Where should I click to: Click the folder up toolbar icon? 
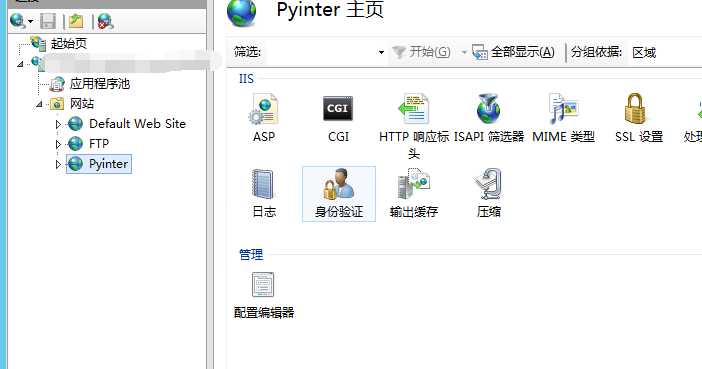coord(76,21)
